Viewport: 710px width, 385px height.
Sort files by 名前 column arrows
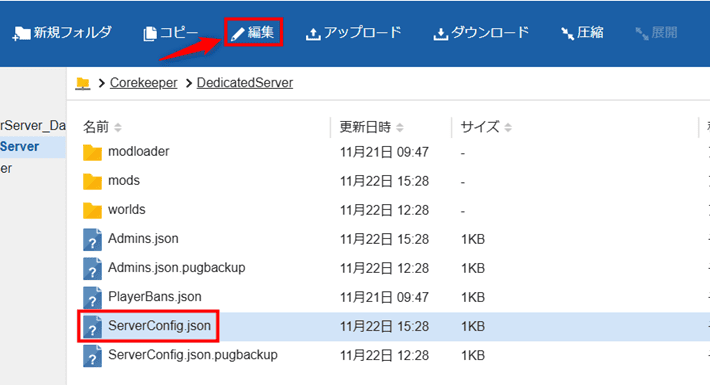click(118, 128)
